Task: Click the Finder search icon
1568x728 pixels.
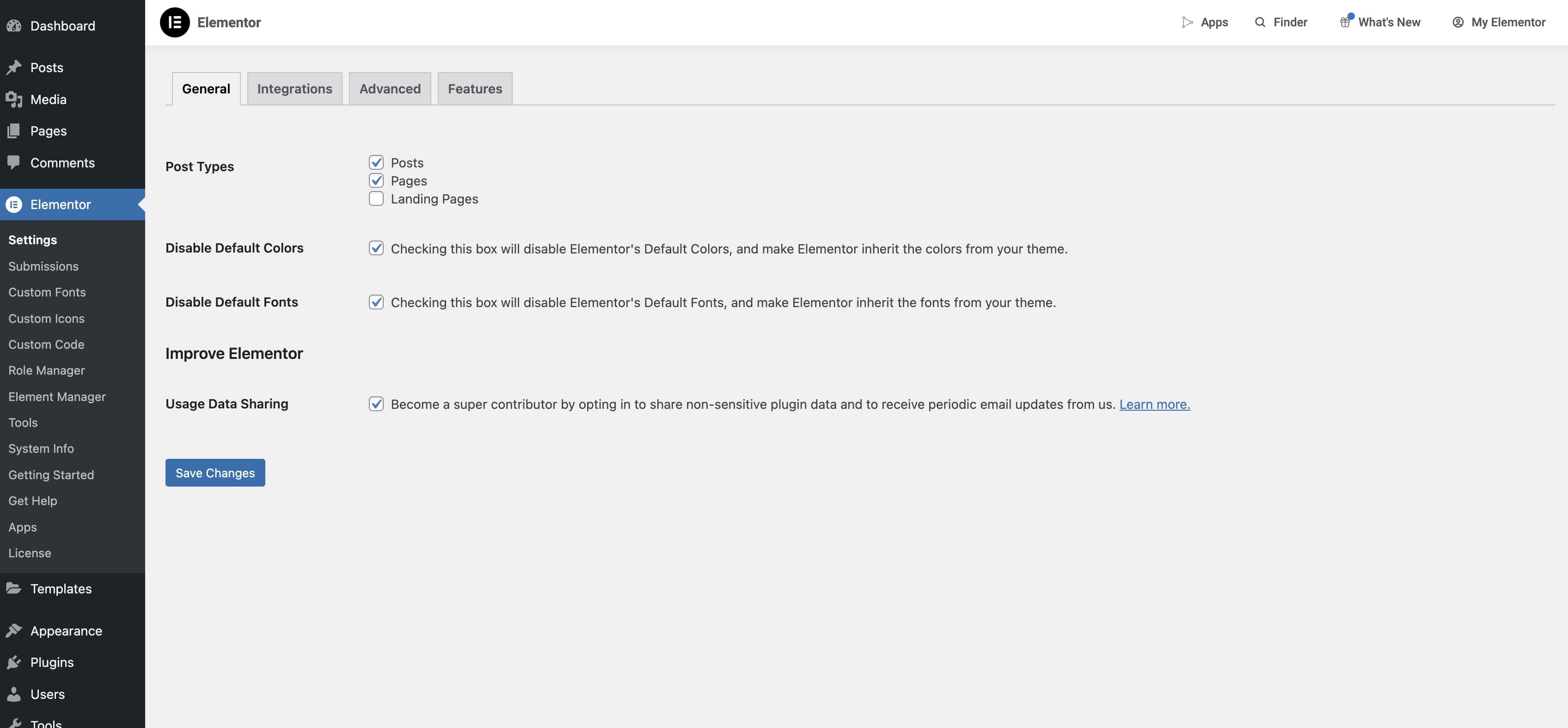Action: tap(1260, 23)
